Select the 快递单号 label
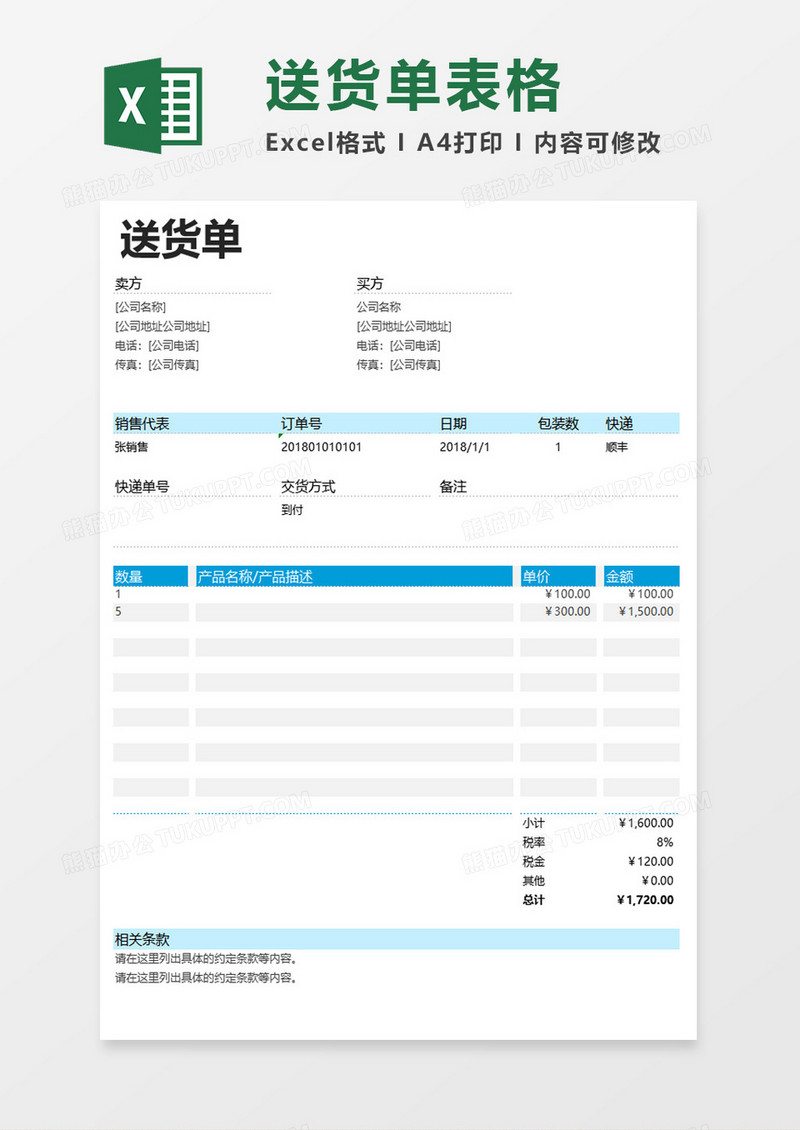Viewport: 800px width, 1130px height. click(142, 487)
